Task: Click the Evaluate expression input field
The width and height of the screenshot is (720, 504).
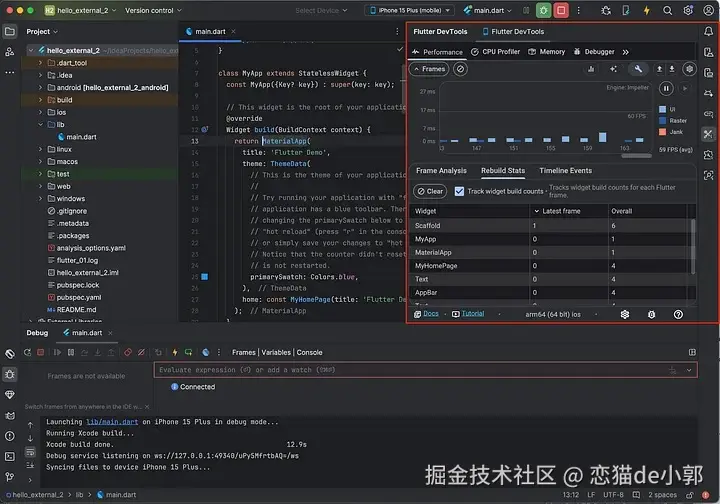Action: click(x=425, y=370)
